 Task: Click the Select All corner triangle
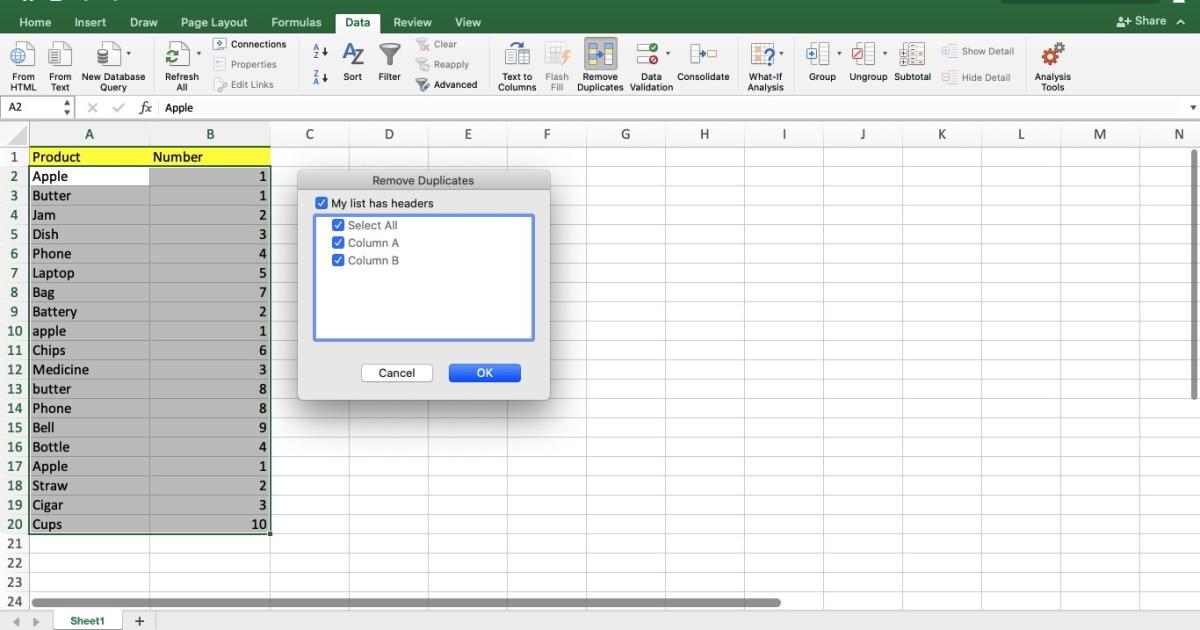pos(15,135)
